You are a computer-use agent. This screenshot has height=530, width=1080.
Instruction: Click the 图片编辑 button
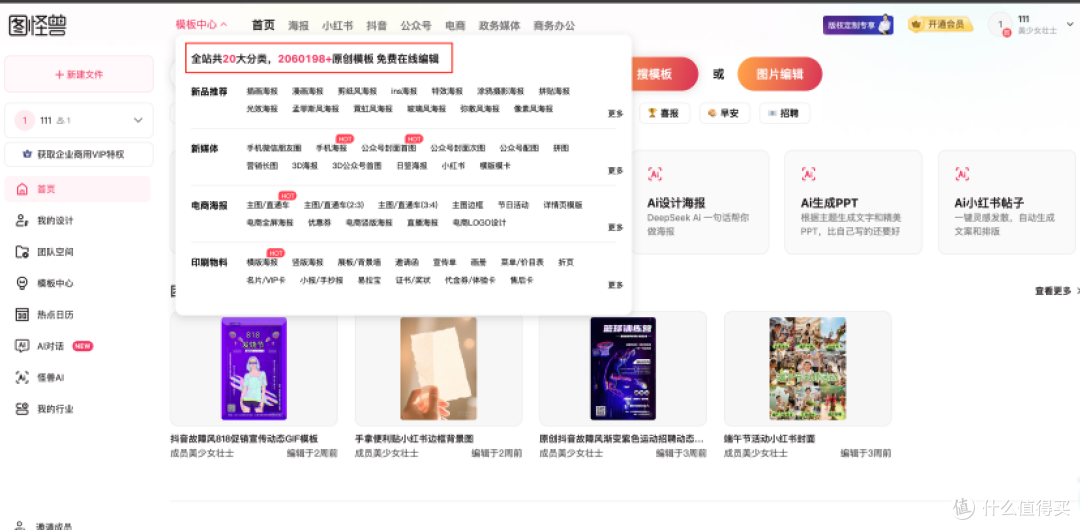780,74
